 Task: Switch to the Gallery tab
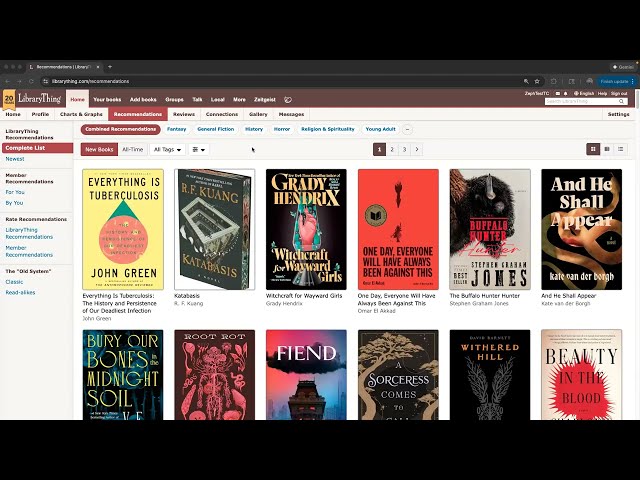coord(258,114)
